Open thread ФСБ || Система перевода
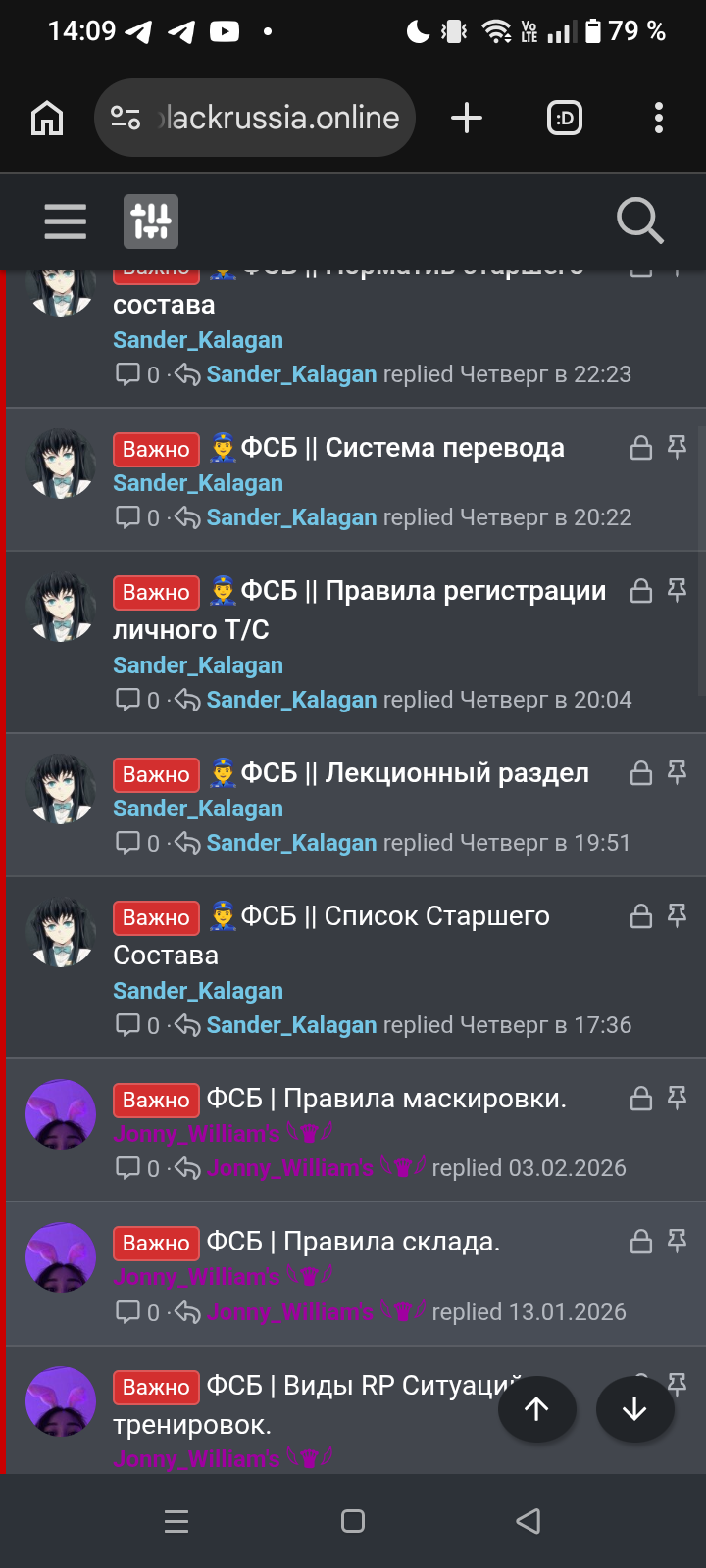Image resolution: width=706 pixels, height=1568 pixels. coord(402,448)
